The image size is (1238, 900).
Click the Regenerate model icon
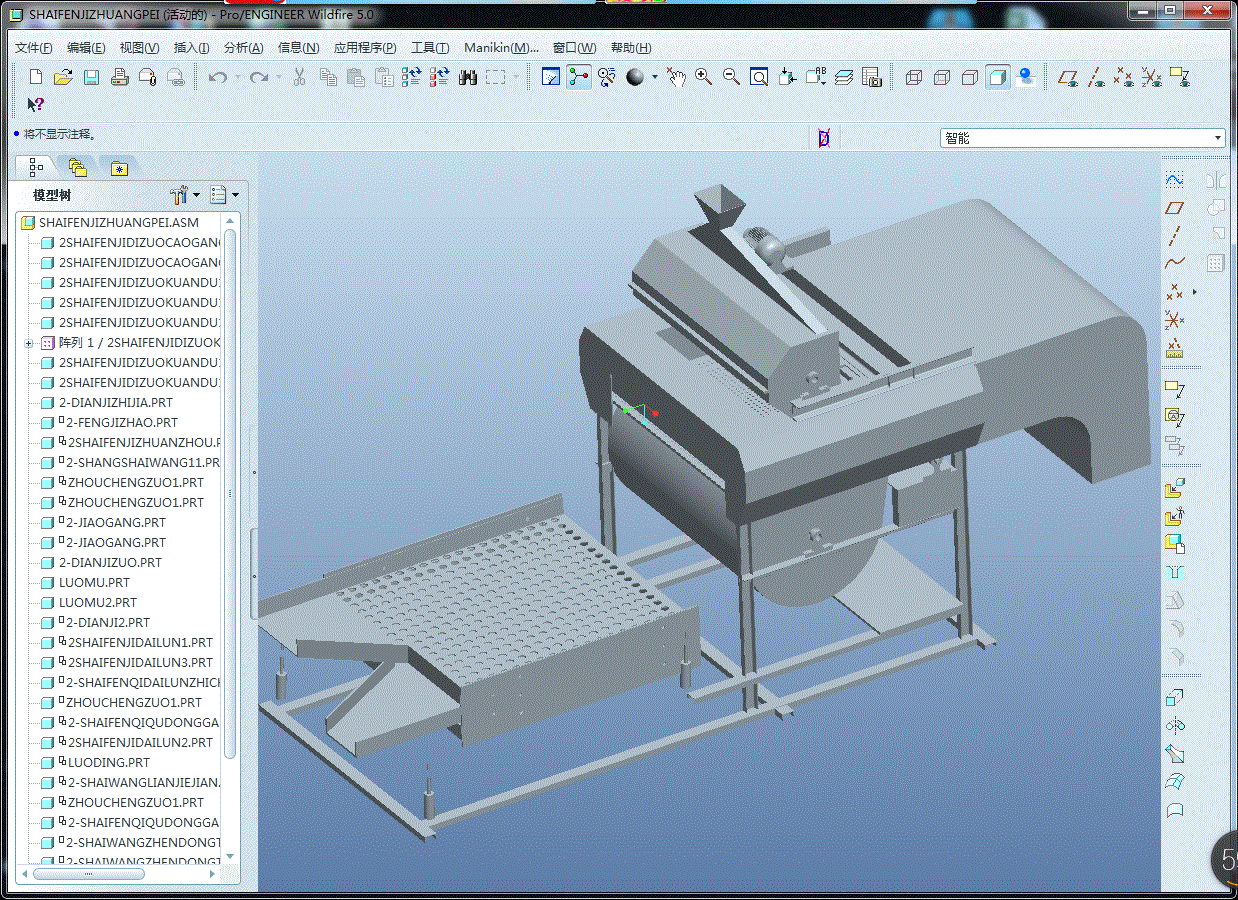click(411, 77)
